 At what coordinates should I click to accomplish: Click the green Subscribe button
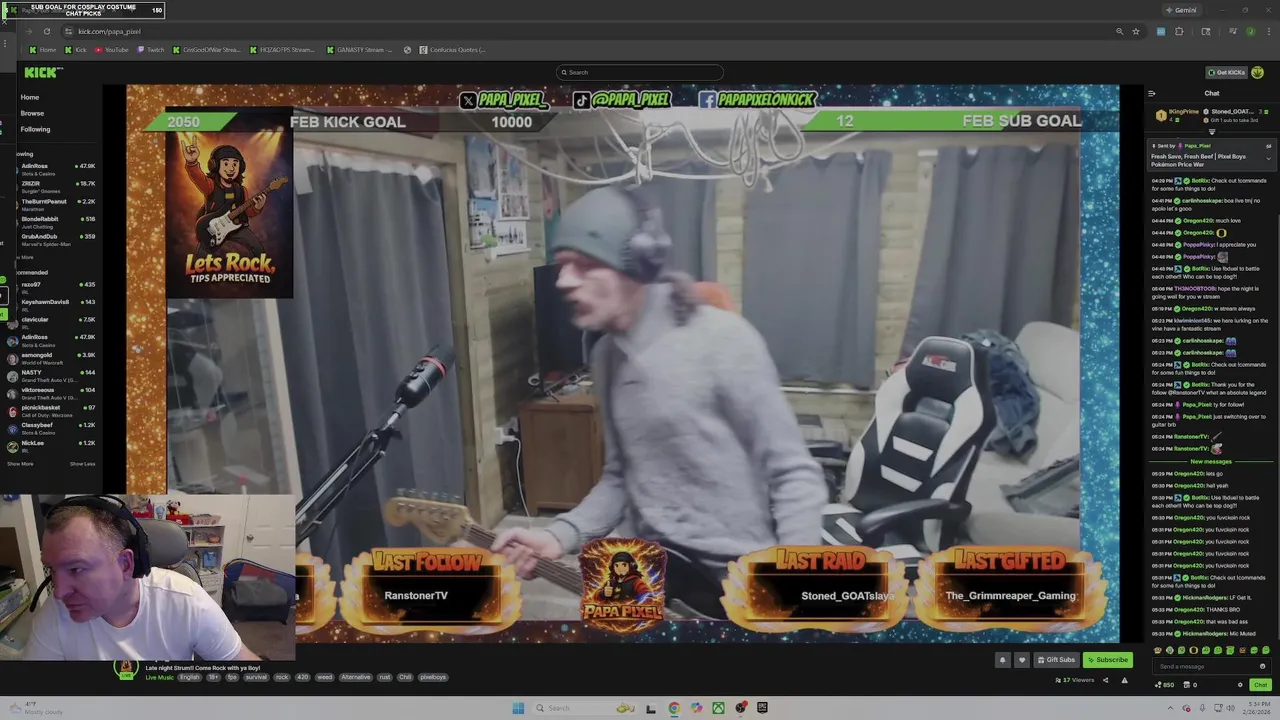click(x=1107, y=660)
